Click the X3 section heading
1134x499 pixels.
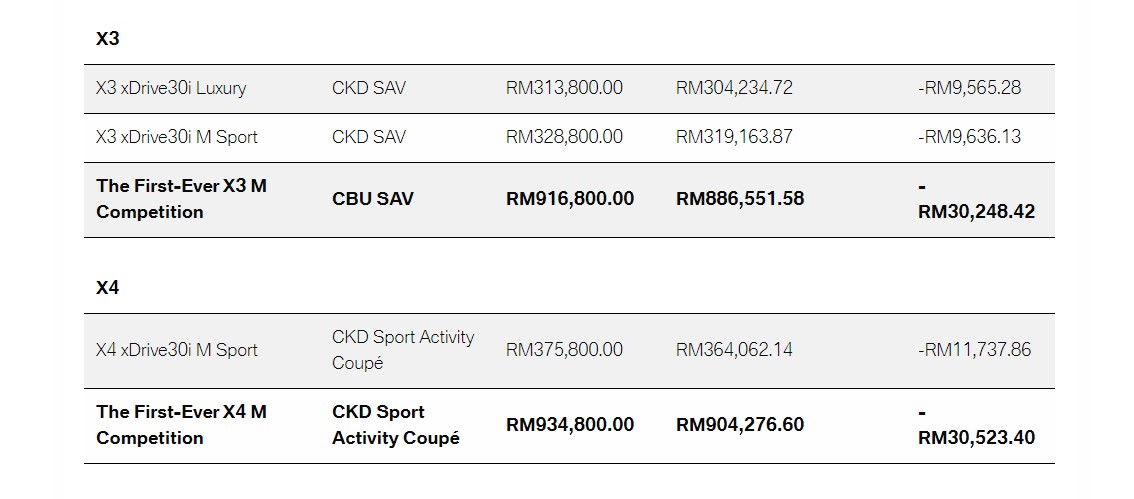pyautogui.click(x=108, y=39)
